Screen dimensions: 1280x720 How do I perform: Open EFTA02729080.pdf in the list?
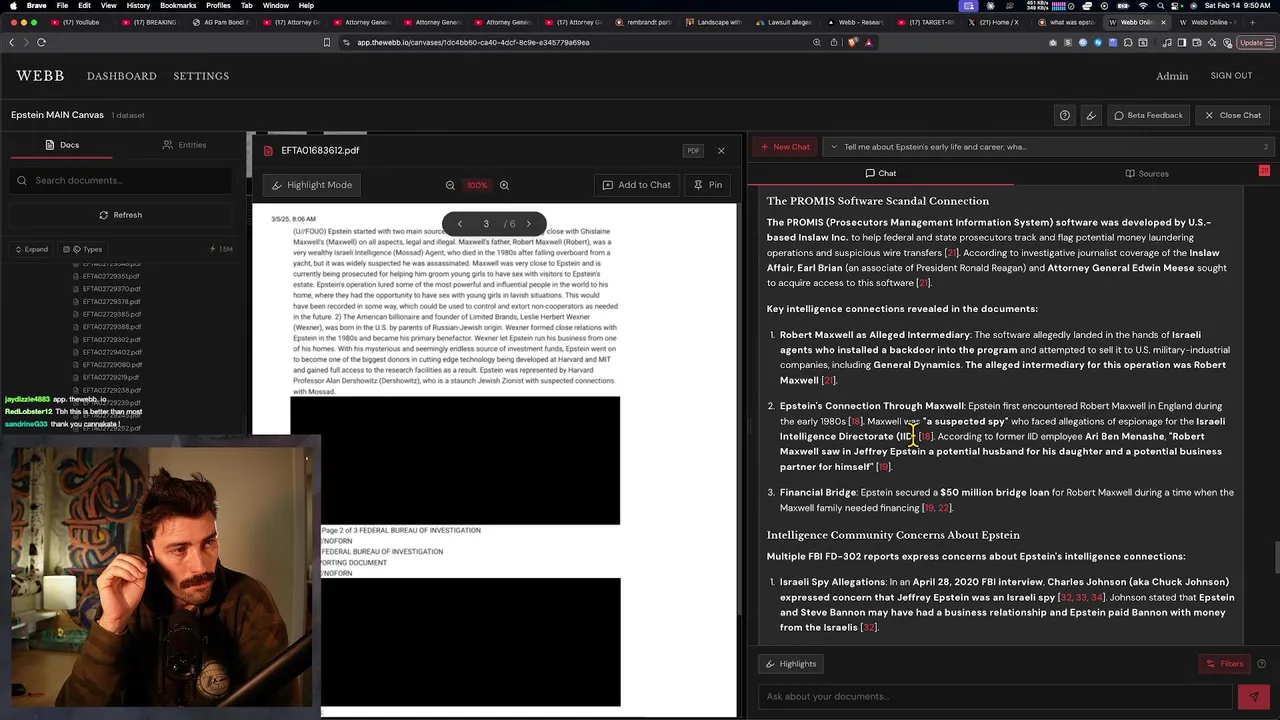[x=111, y=365]
